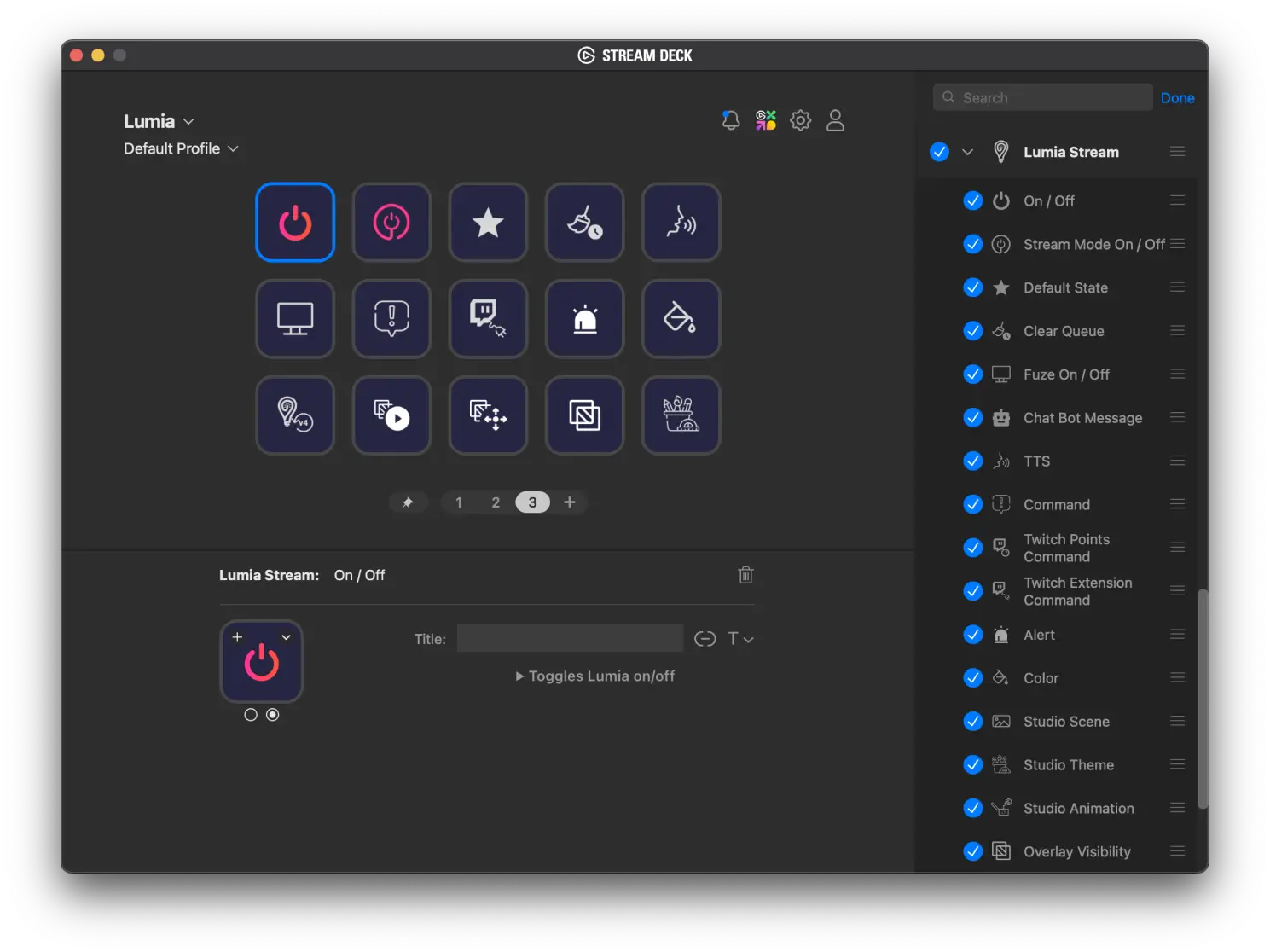Open the Lumia device dropdown
The image size is (1270, 952).
click(x=159, y=121)
